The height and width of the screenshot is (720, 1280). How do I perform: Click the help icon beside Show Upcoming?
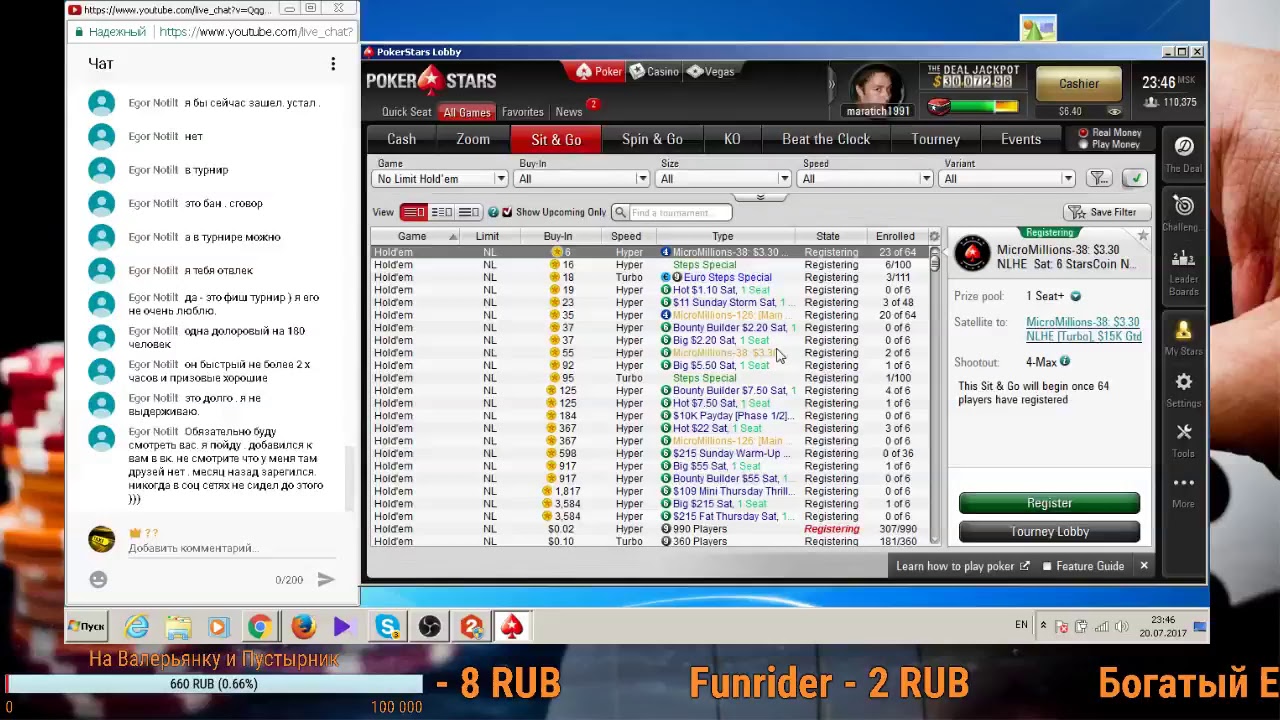tap(493, 212)
